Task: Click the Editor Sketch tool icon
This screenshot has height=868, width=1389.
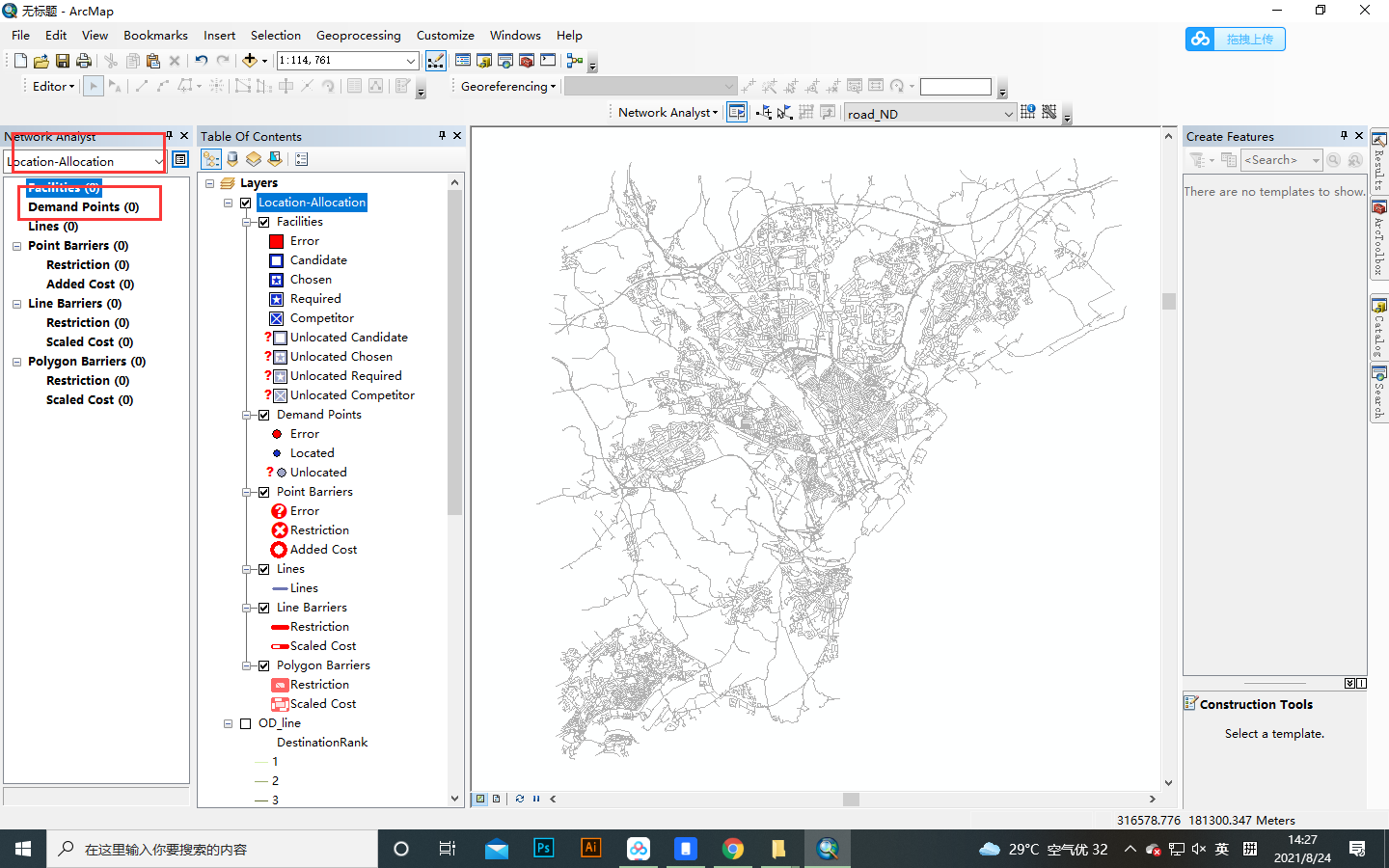Action: click(x=141, y=86)
